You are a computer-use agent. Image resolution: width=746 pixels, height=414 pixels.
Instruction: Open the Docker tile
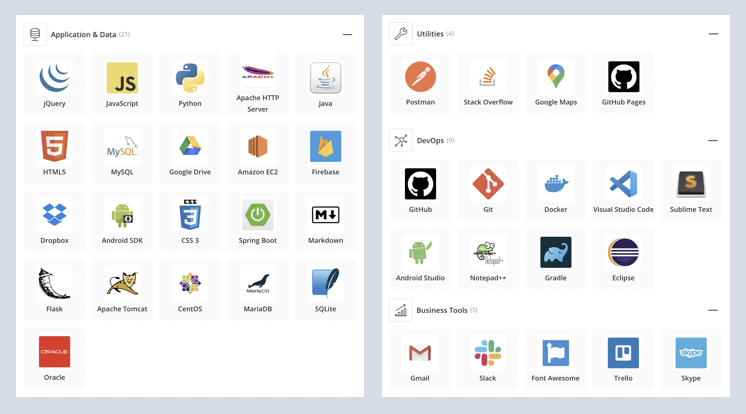pyautogui.click(x=556, y=190)
